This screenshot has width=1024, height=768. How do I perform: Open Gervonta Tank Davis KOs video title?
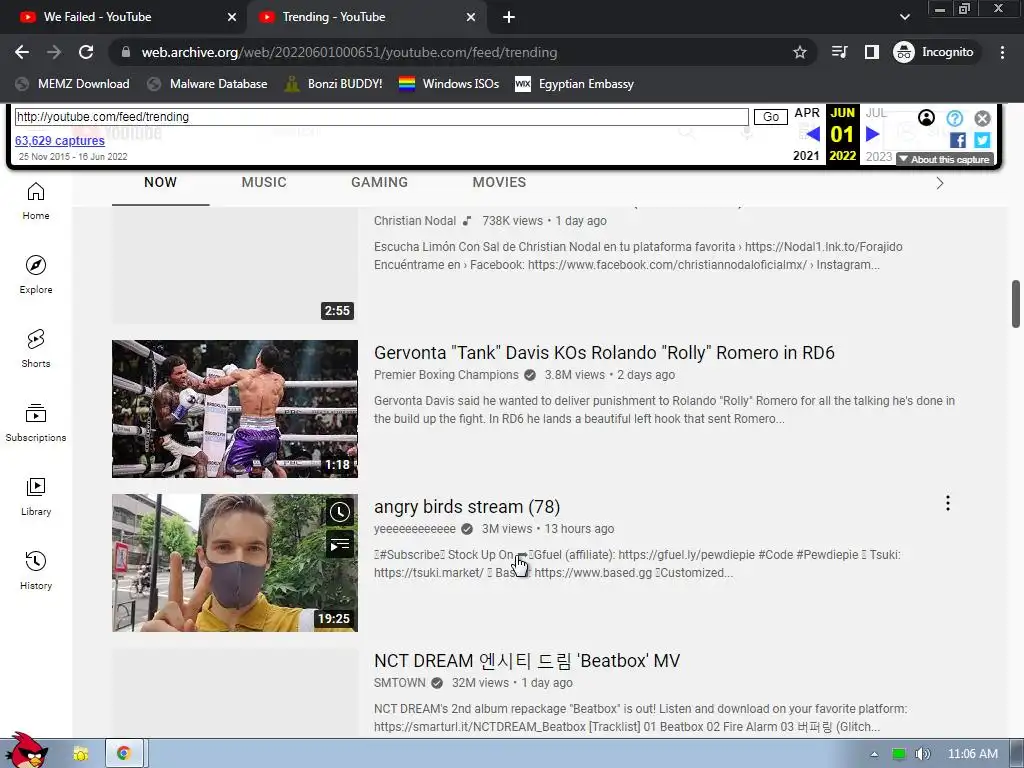point(604,353)
